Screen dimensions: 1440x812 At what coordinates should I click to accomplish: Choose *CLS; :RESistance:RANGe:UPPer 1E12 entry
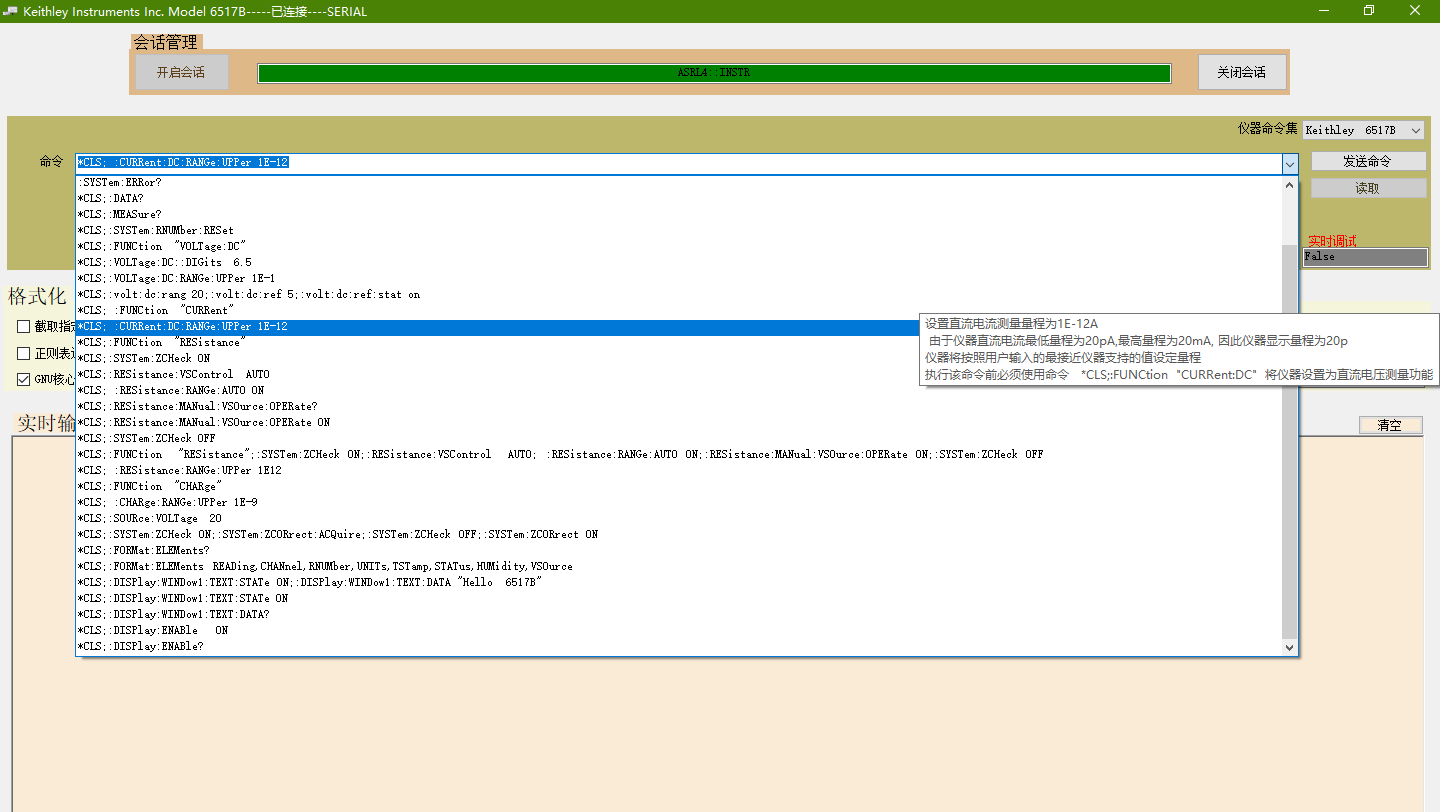[x=679, y=470]
